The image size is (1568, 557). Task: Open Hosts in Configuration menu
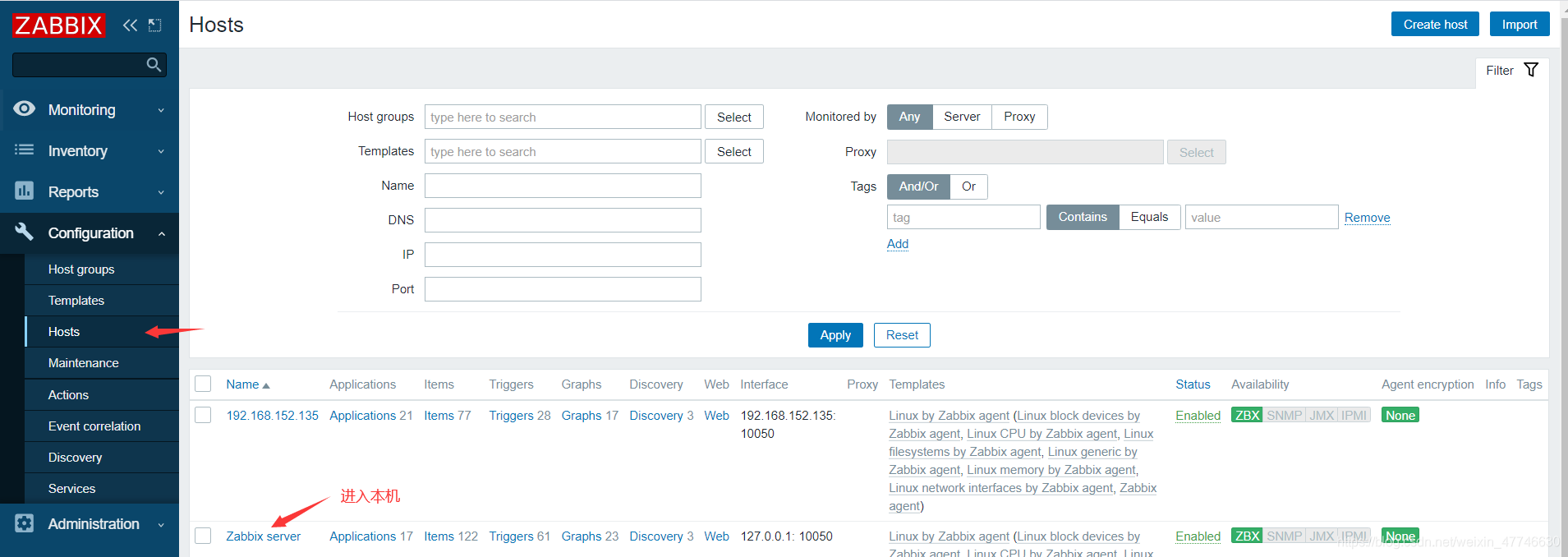102,332
